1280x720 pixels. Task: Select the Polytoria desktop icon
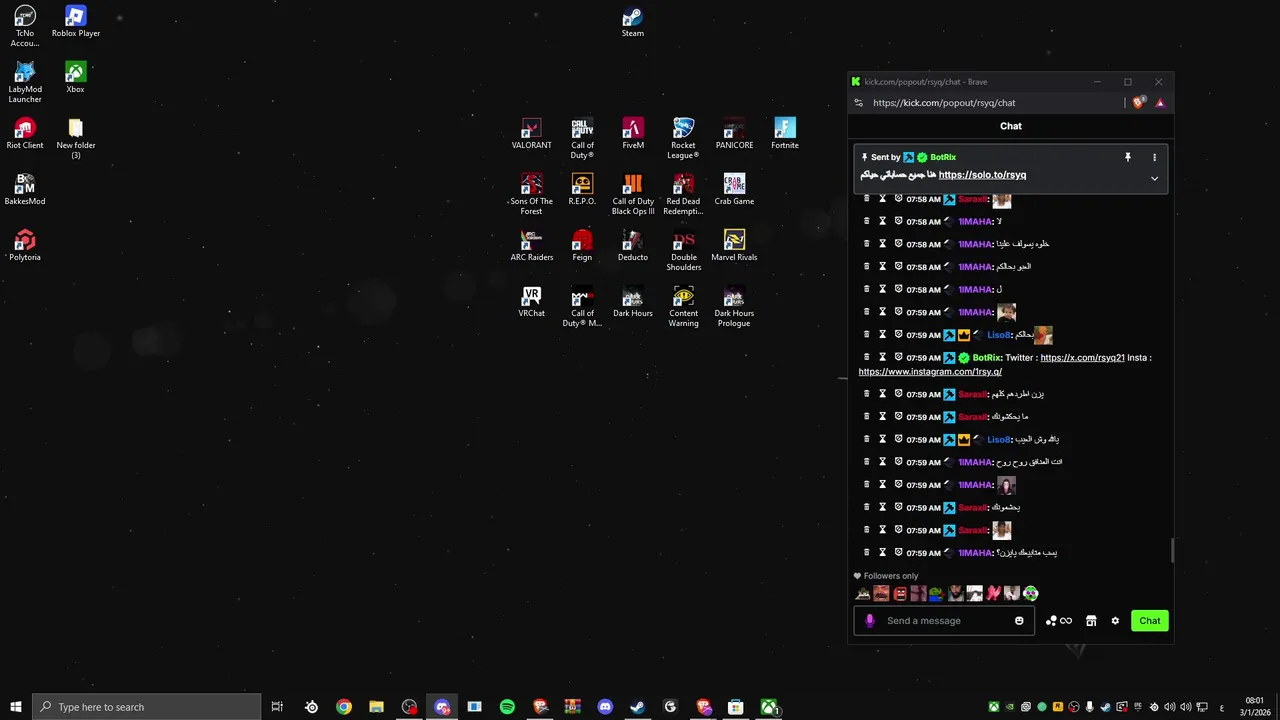tap(25, 246)
